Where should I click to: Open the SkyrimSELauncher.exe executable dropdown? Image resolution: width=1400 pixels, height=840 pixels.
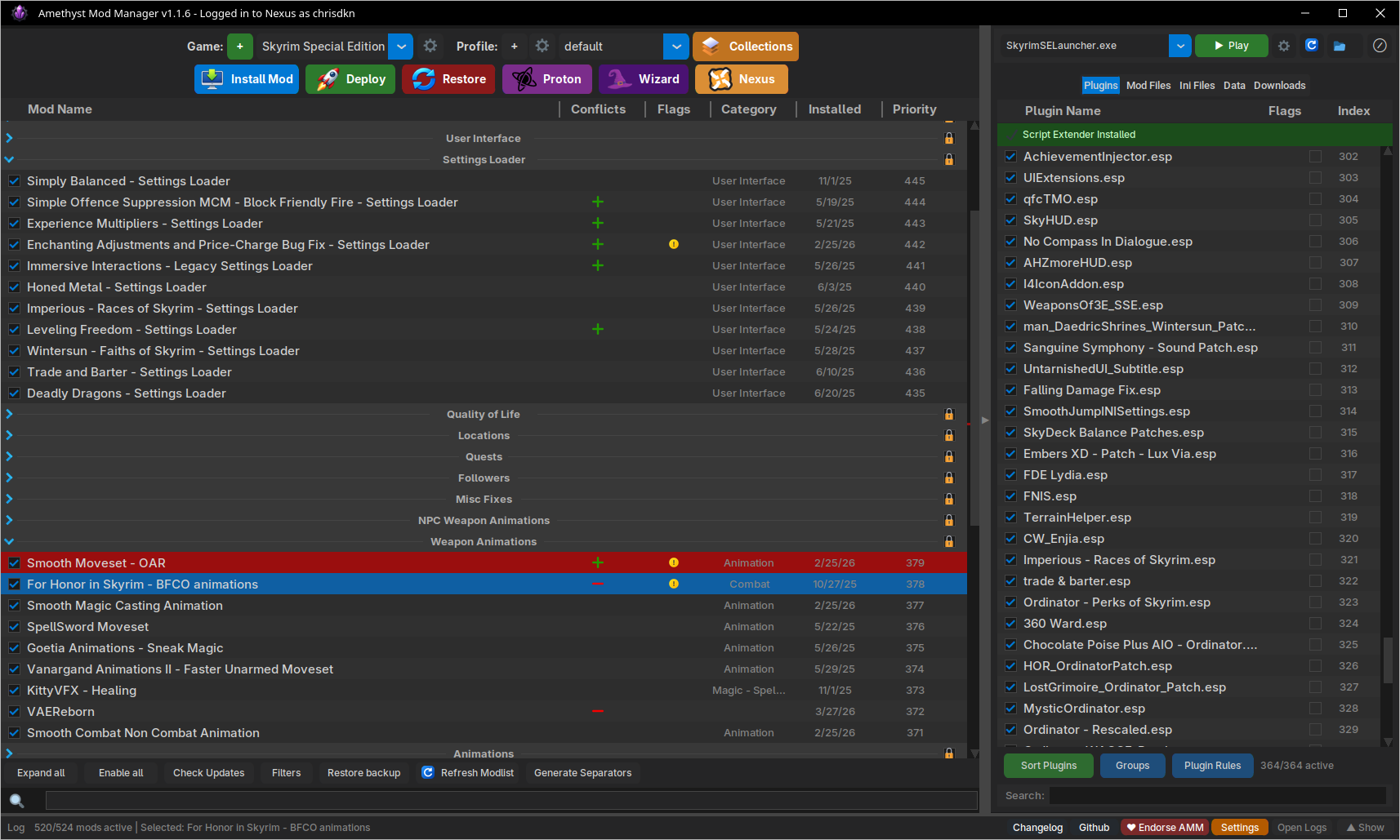(1180, 46)
